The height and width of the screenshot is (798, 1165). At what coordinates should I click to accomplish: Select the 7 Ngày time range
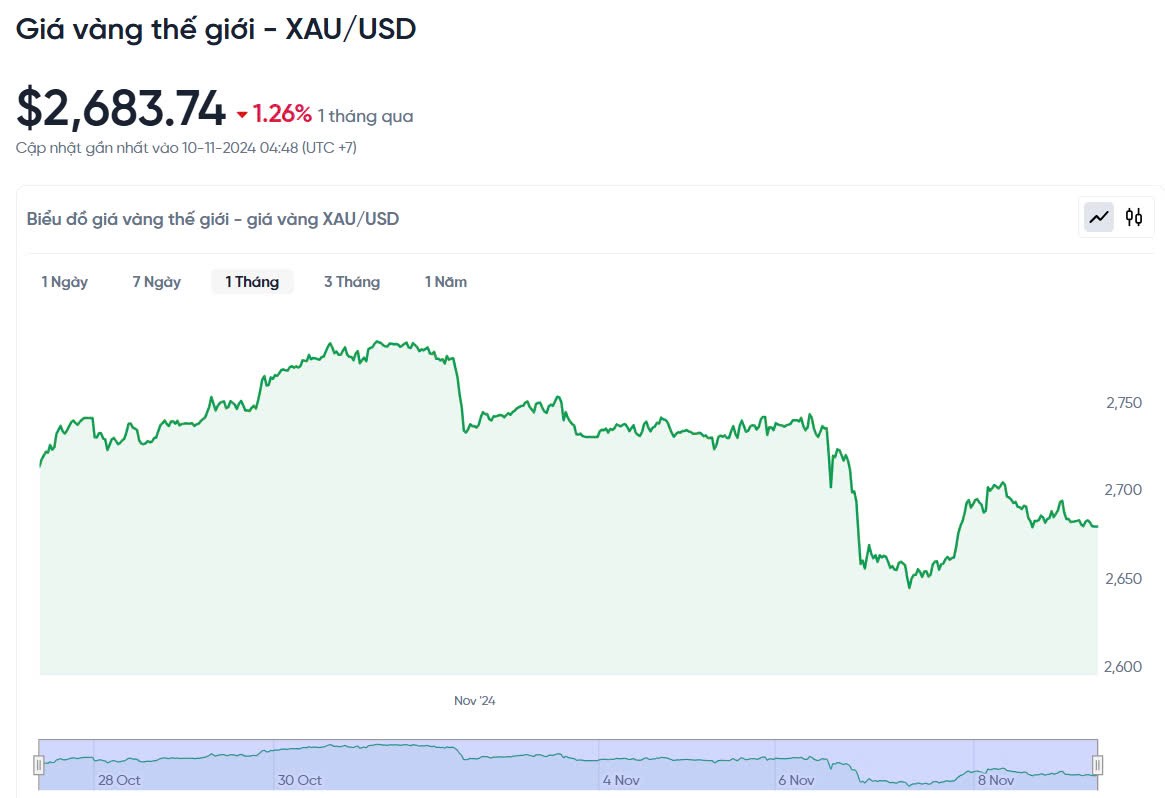(157, 282)
